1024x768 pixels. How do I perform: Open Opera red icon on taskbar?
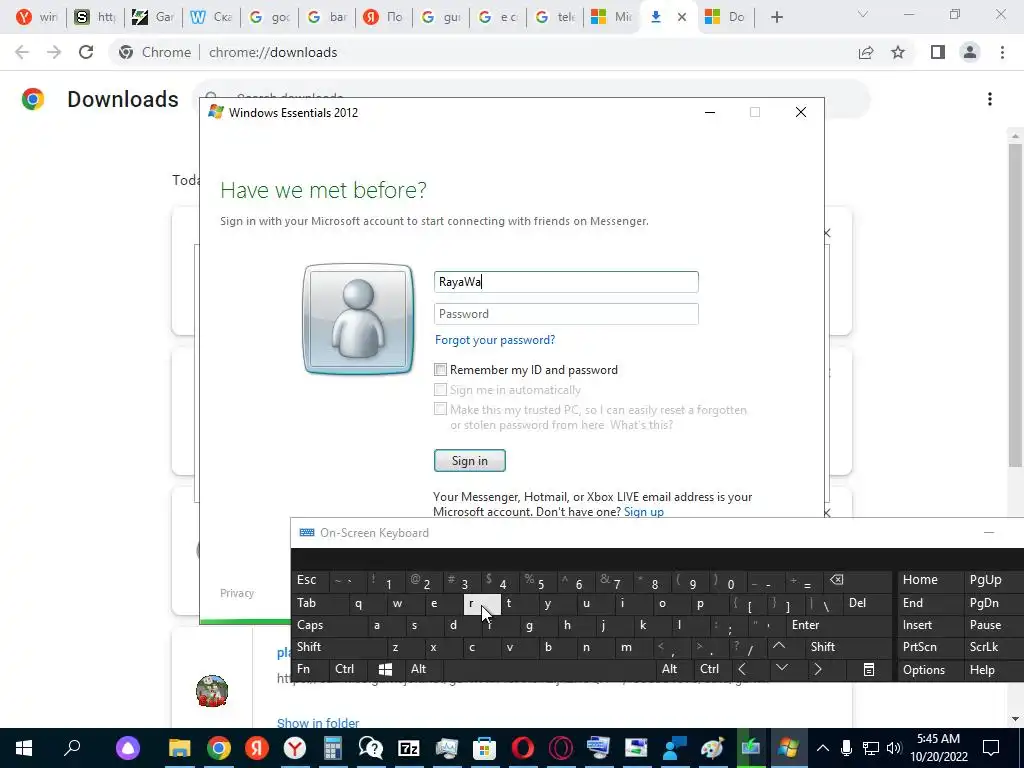click(x=522, y=748)
